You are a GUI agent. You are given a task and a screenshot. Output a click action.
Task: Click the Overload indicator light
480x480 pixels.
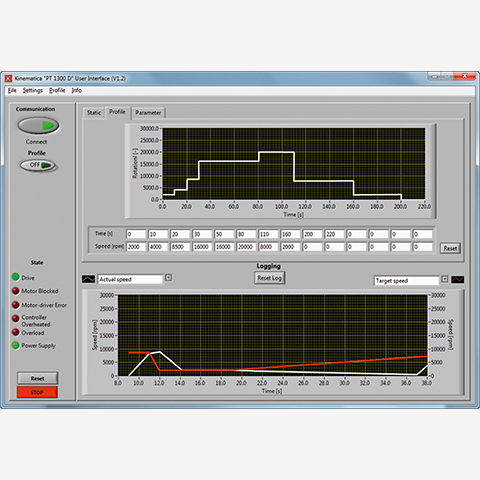click(x=16, y=332)
